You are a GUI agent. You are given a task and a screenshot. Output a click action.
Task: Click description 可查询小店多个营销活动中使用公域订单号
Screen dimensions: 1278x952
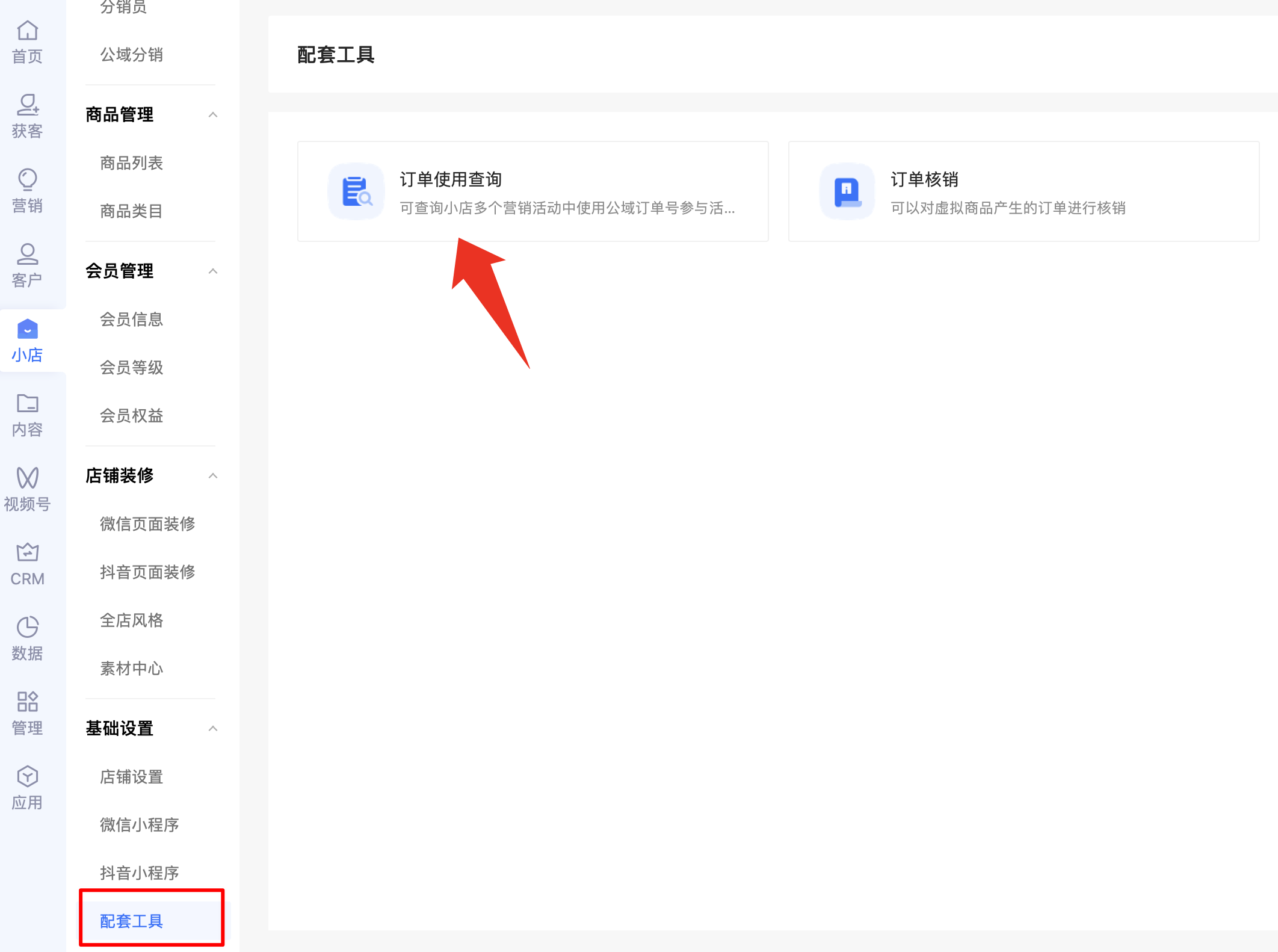[x=567, y=208]
